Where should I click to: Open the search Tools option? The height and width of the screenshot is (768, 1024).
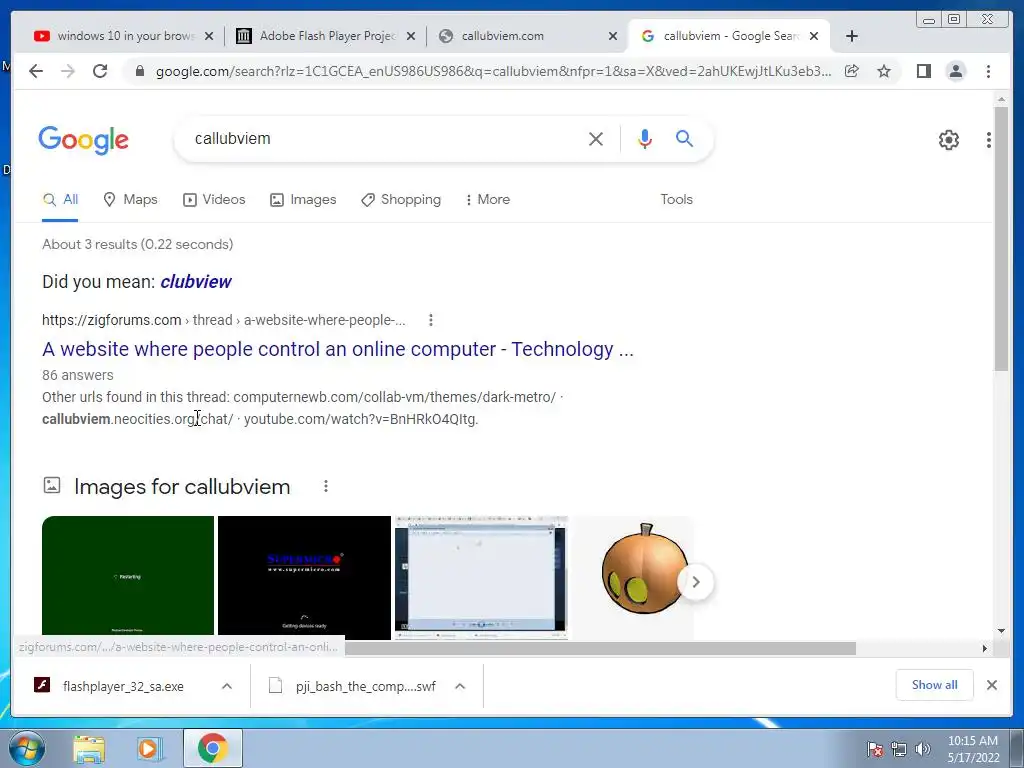pos(676,199)
